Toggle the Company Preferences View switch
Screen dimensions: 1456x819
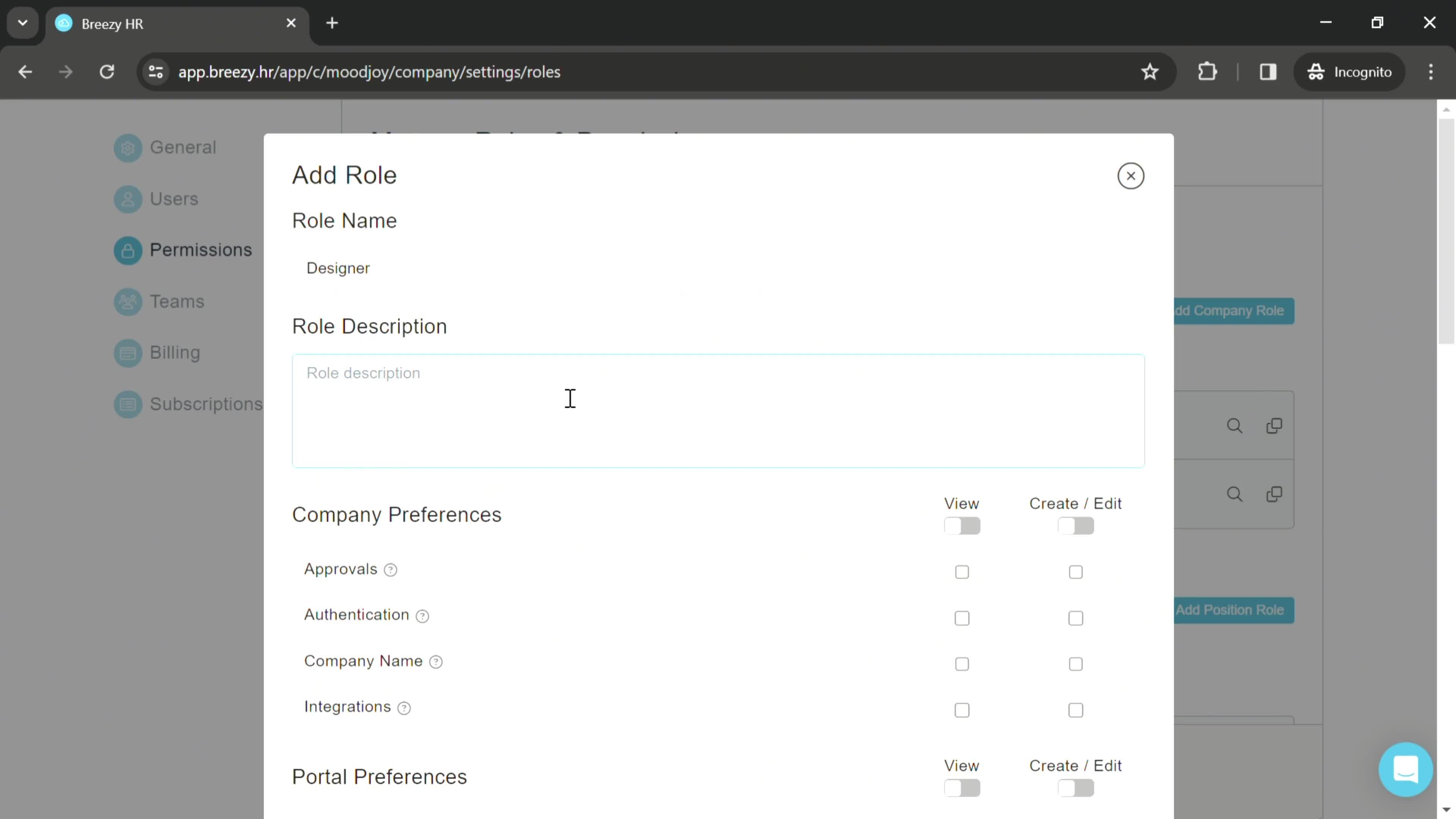962,525
